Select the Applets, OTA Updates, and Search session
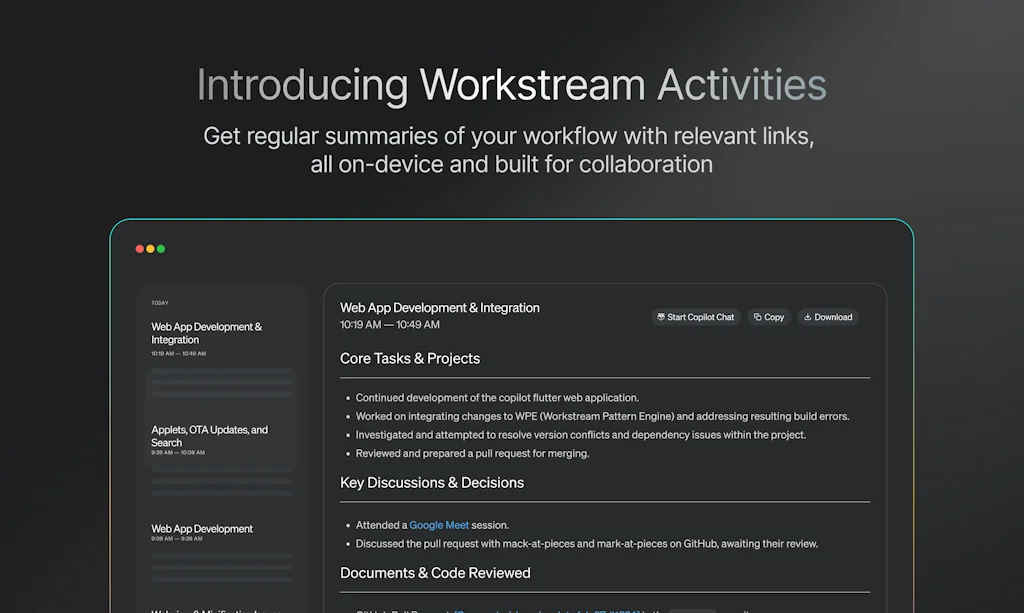The height and width of the screenshot is (613, 1024). point(210,436)
